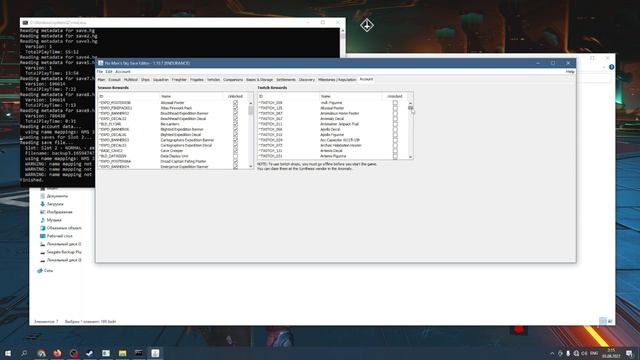Viewport: 640px width, 360px height.
Task: Toggle Unlocked for Beachhead Expedition Banner
Action: [x=236, y=113]
